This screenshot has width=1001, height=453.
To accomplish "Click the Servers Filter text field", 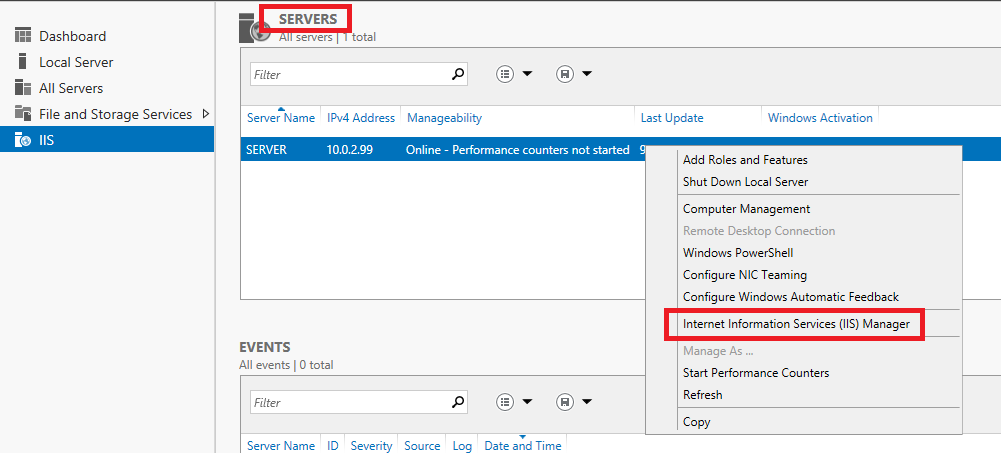I will (346, 74).
